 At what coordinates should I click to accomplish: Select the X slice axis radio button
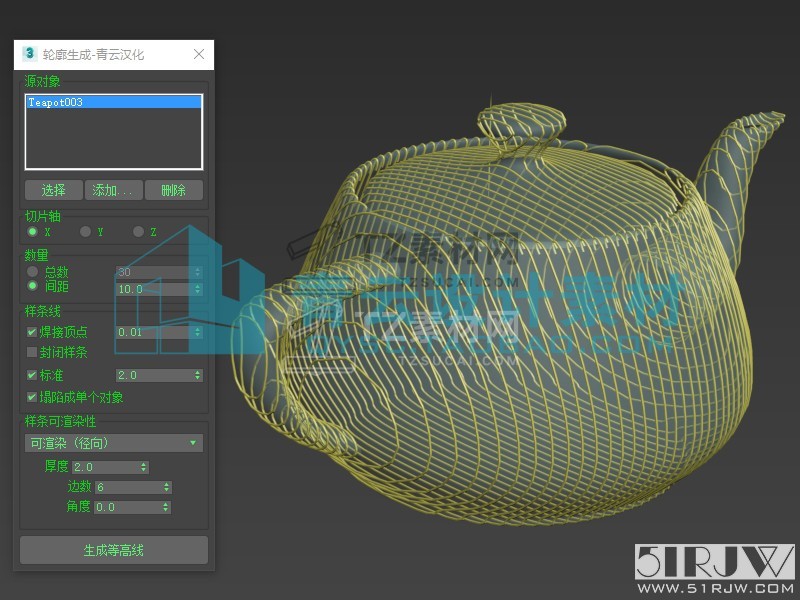33,232
